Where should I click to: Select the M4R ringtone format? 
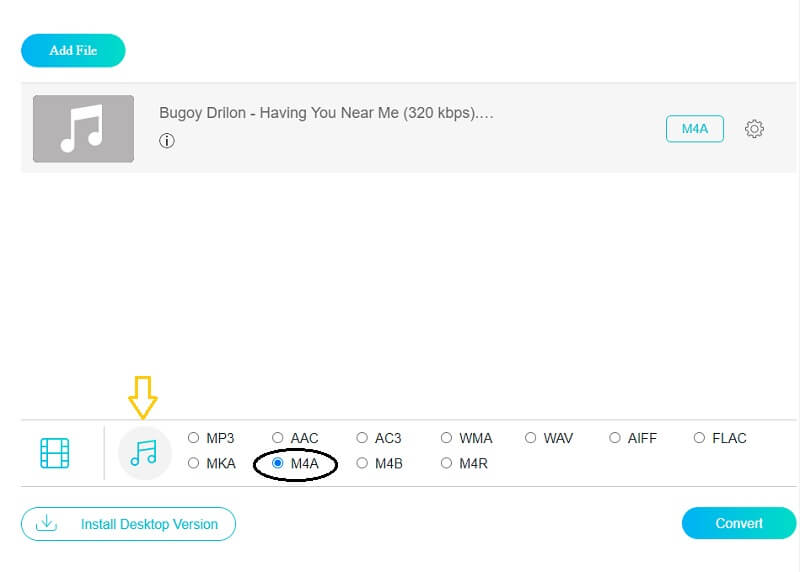(446, 464)
